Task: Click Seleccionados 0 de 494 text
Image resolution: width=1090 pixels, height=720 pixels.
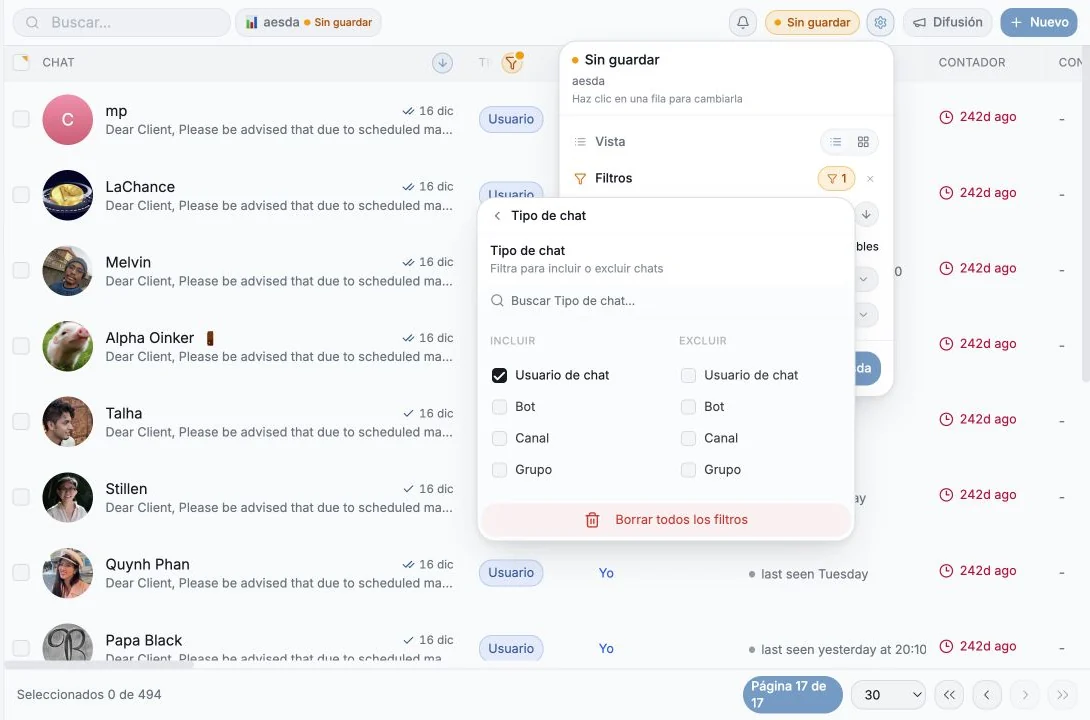Action: [x=89, y=694]
